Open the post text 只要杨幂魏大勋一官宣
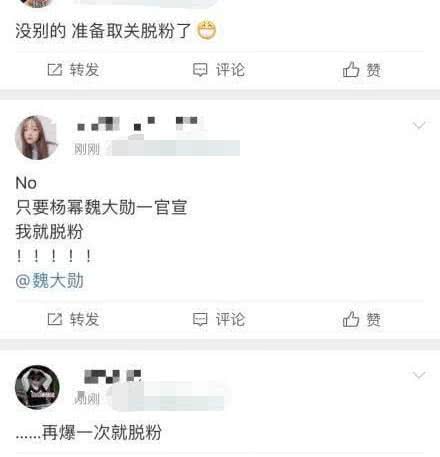 [x=101, y=207]
